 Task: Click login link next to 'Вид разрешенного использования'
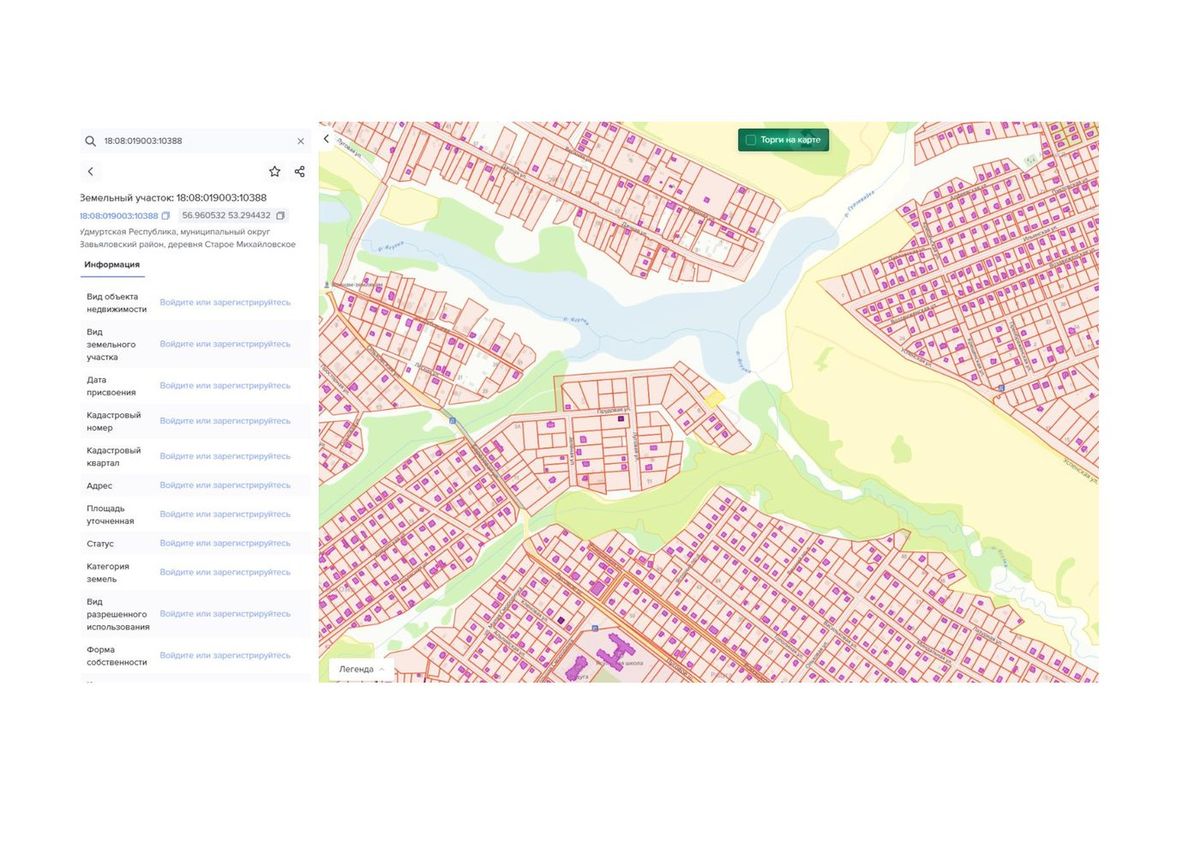(x=225, y=614)
